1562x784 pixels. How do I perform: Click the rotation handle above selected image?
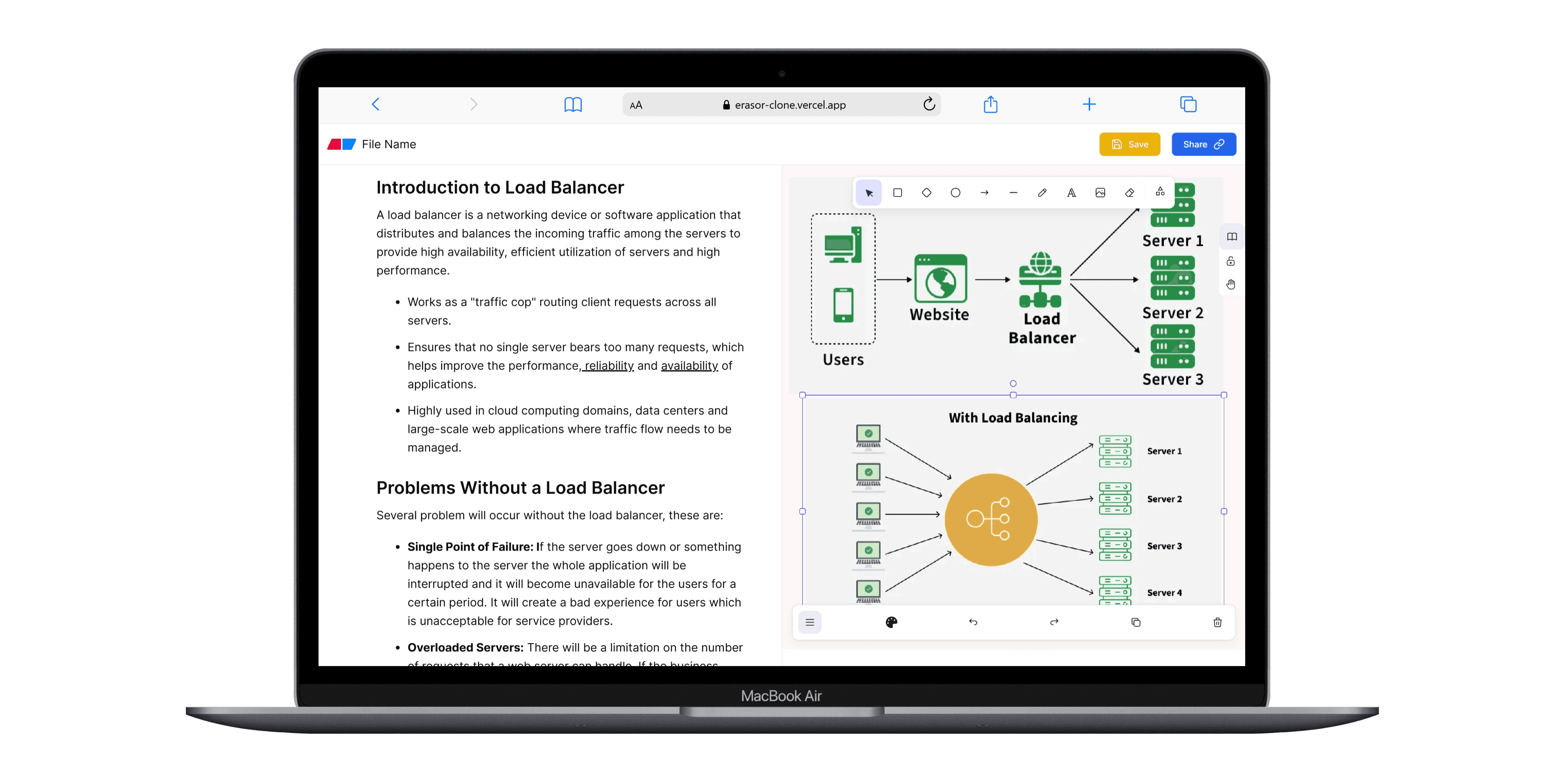pos(1013,383)
